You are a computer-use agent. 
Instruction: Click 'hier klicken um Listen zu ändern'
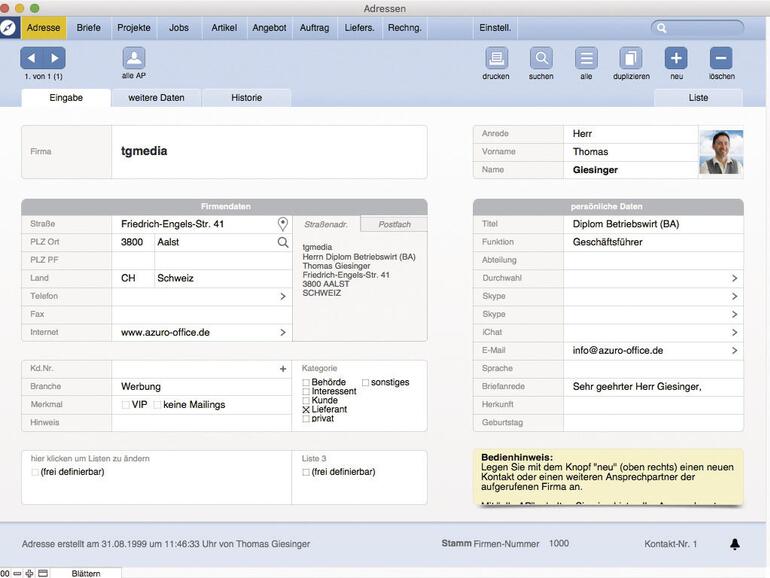[x=90, y=459]
